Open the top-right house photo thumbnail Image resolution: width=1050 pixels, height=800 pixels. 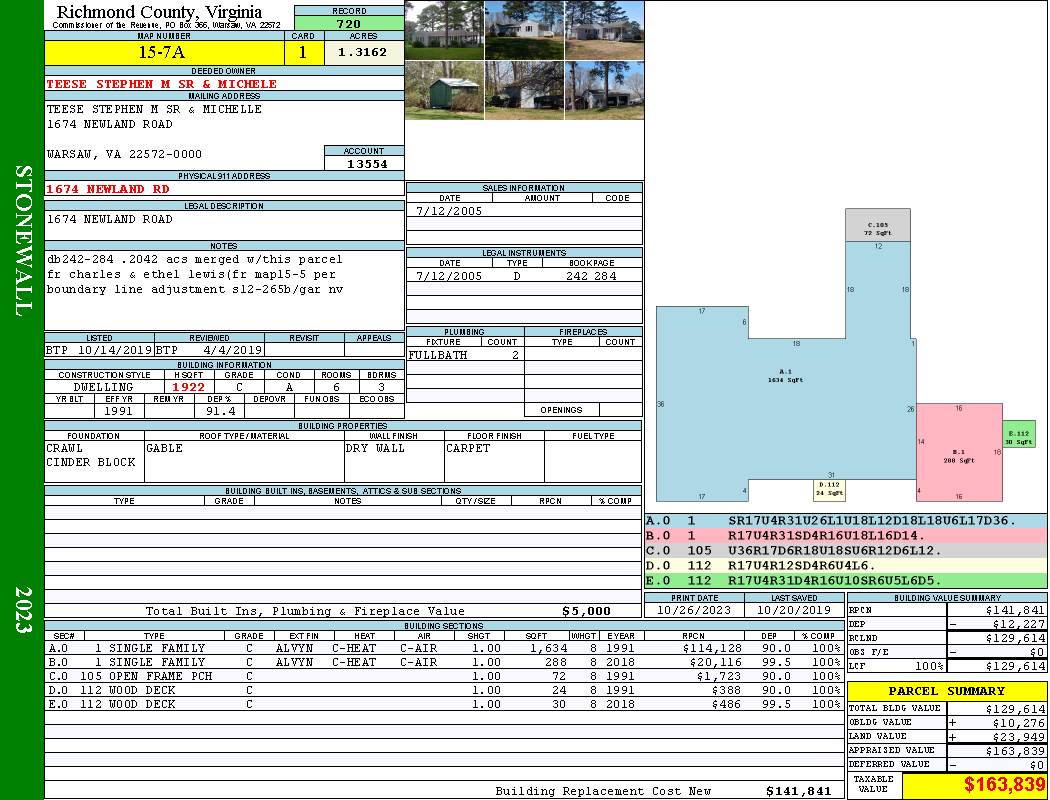click(604, 30)
